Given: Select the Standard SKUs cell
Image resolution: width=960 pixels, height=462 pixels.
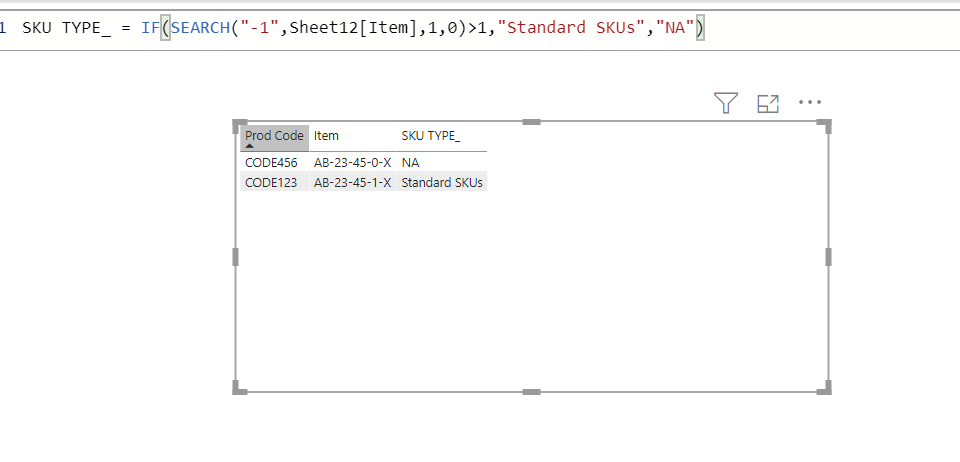Looking at the screenshot, I should [442, 182].
